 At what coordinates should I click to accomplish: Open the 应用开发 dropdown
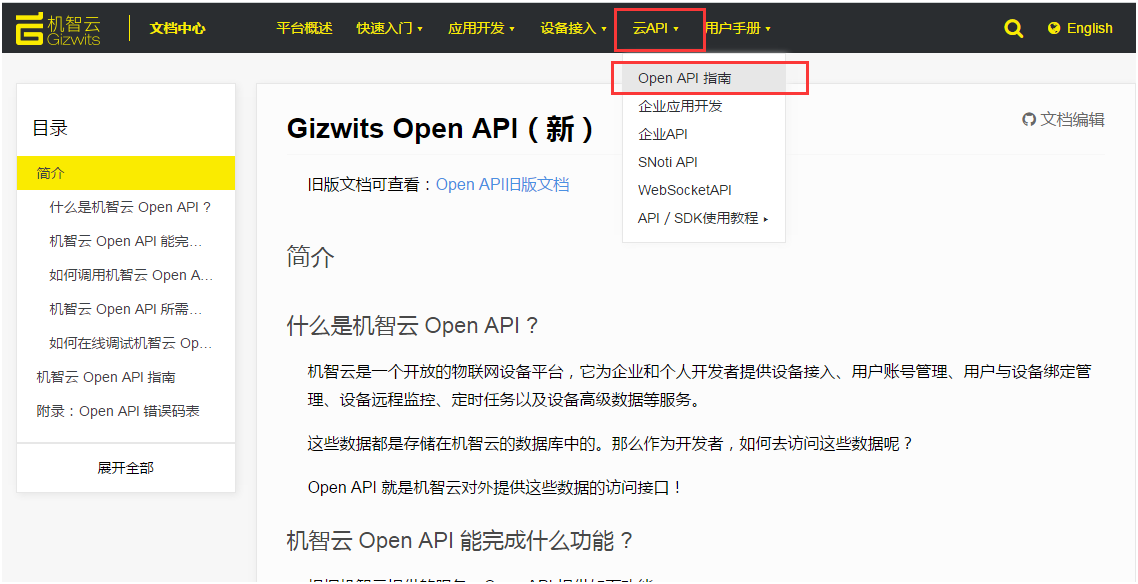pos(480,28)
